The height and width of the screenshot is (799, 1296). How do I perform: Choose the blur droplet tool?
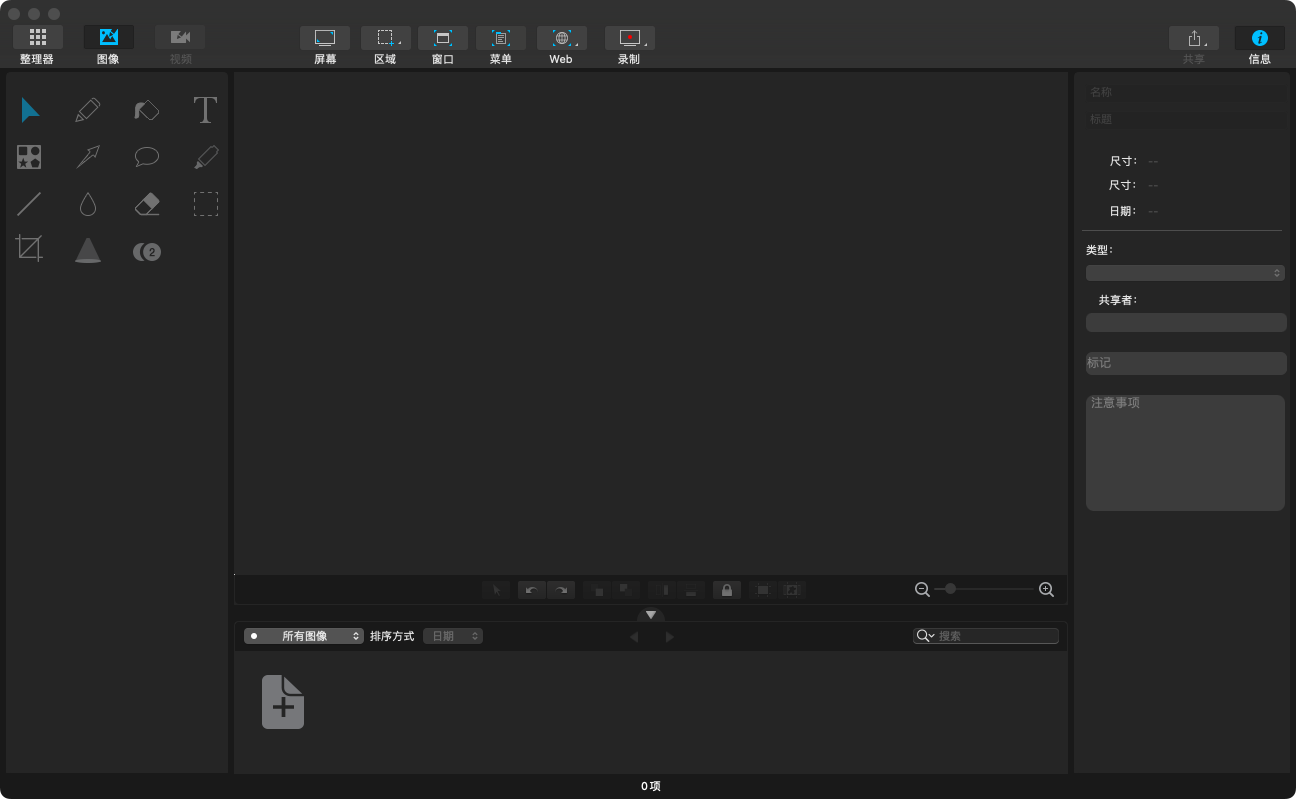coord(88,205)
